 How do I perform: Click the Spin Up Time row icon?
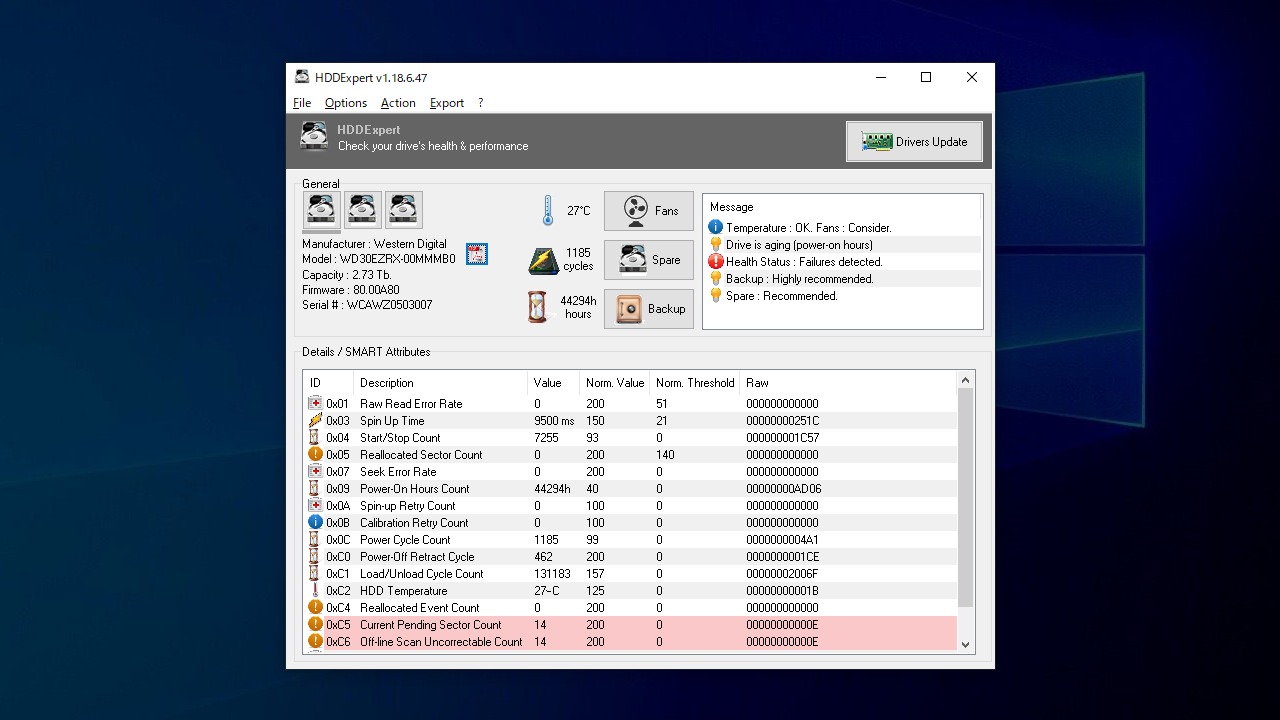click(315, 420)
